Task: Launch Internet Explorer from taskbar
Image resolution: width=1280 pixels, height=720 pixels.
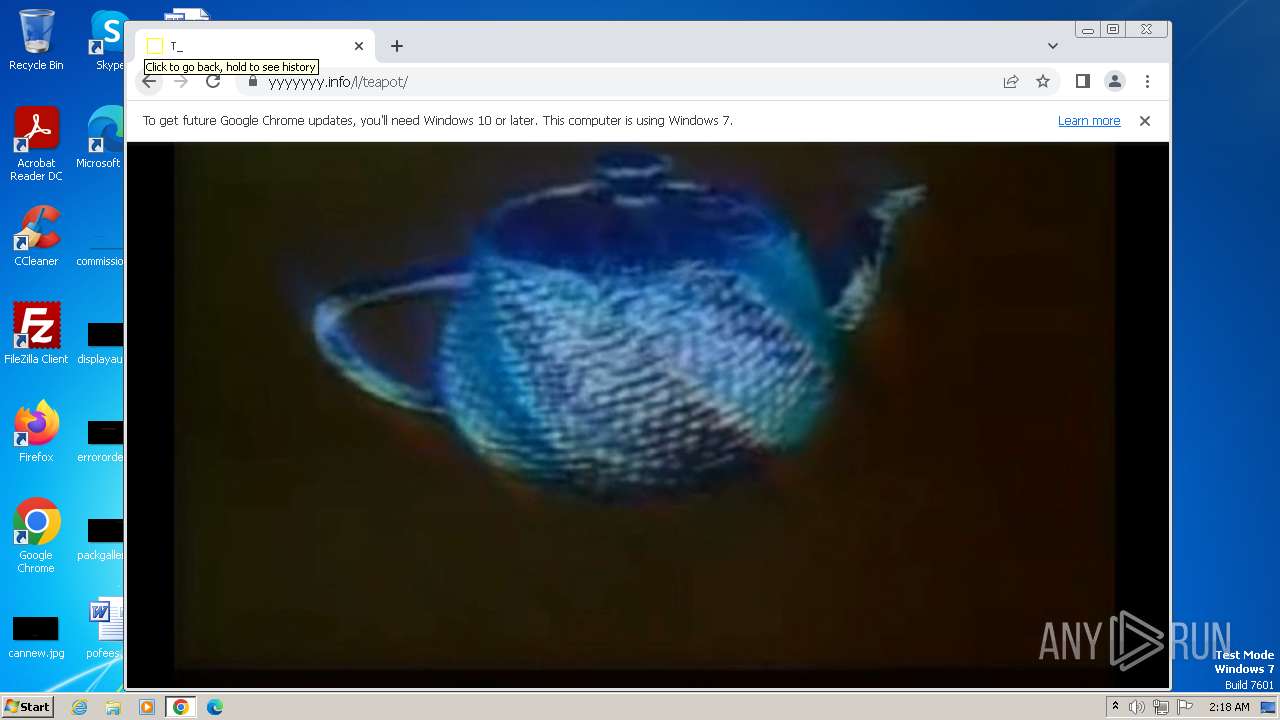Action: tap(80, 707)
